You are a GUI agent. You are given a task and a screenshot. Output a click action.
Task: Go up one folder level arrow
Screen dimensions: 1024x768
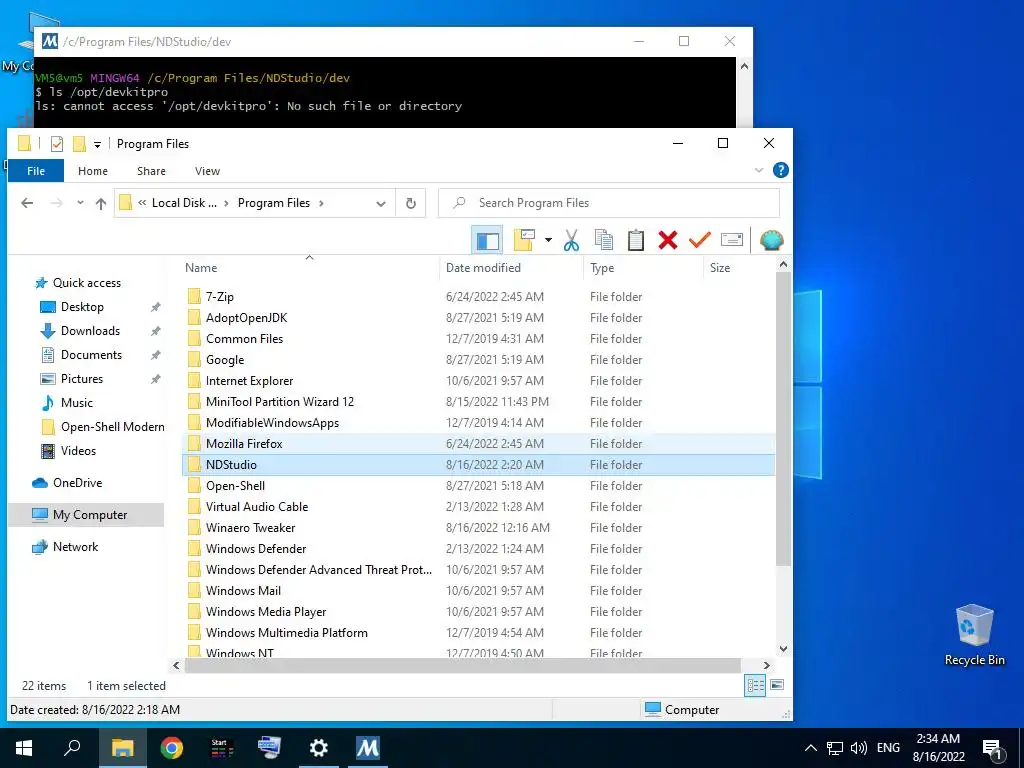pyautogui.click(x=101, y=203)
